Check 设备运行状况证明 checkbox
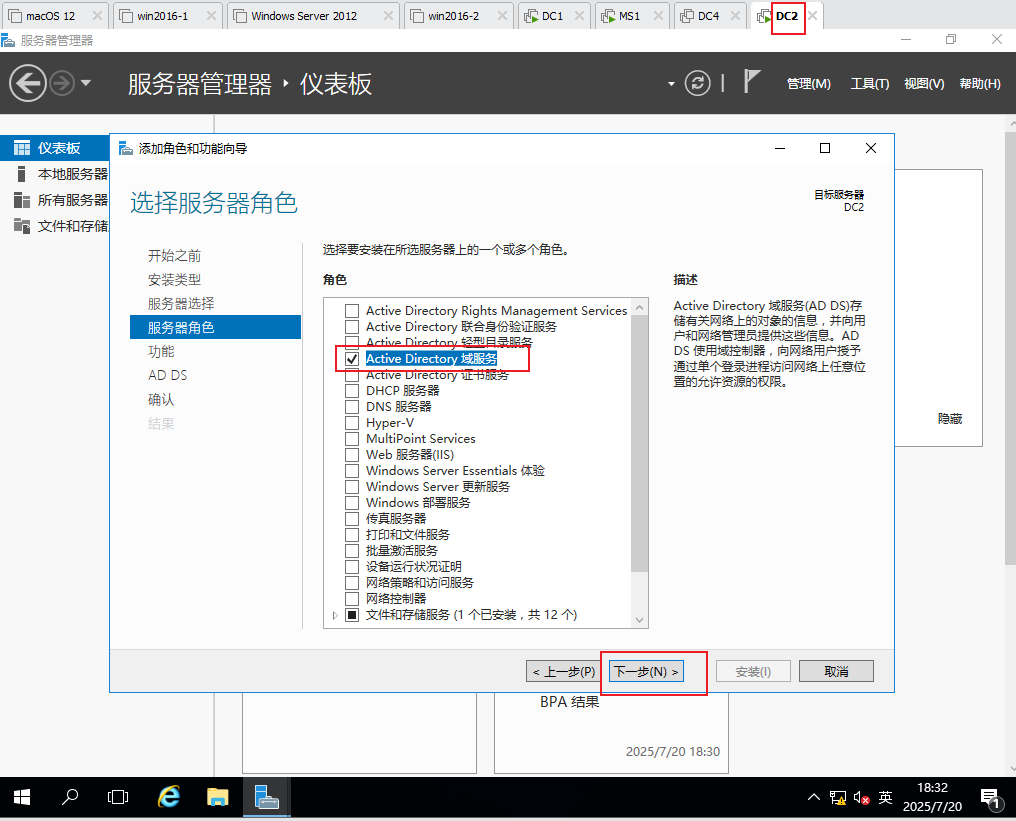 [x=352, y=566]
